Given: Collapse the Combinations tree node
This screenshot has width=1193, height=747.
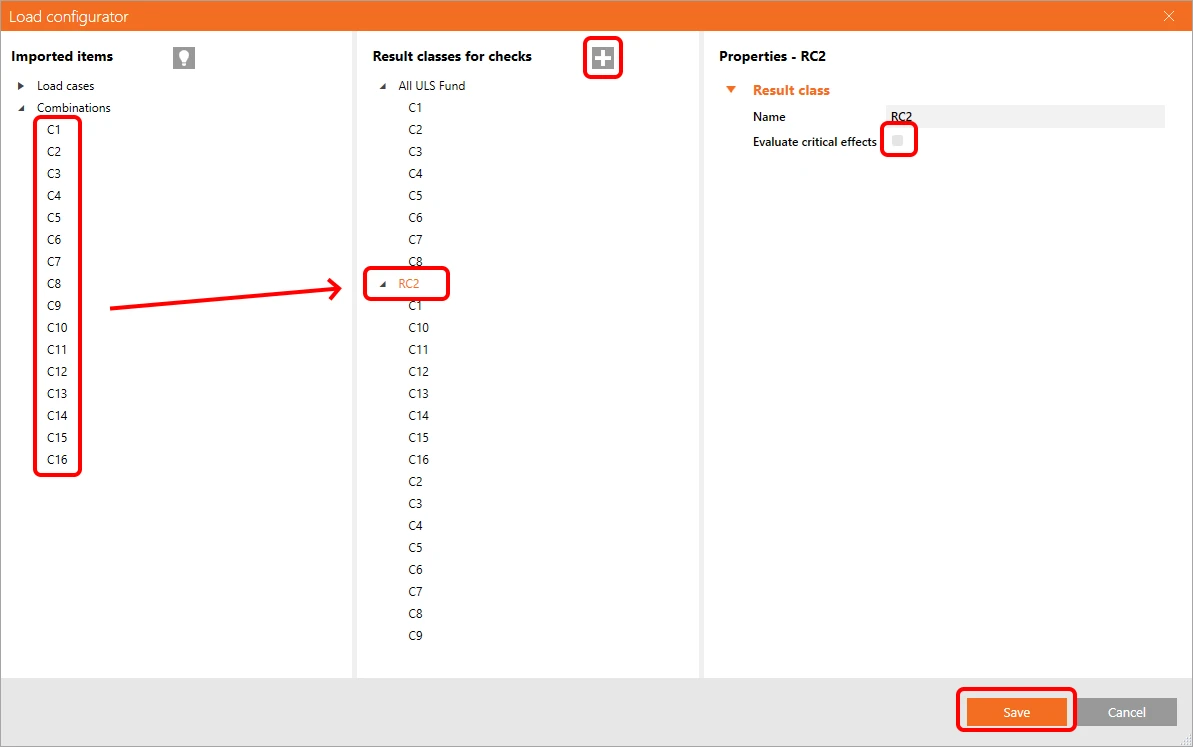Looking at the screenshot, I should (x=21, y=108).
